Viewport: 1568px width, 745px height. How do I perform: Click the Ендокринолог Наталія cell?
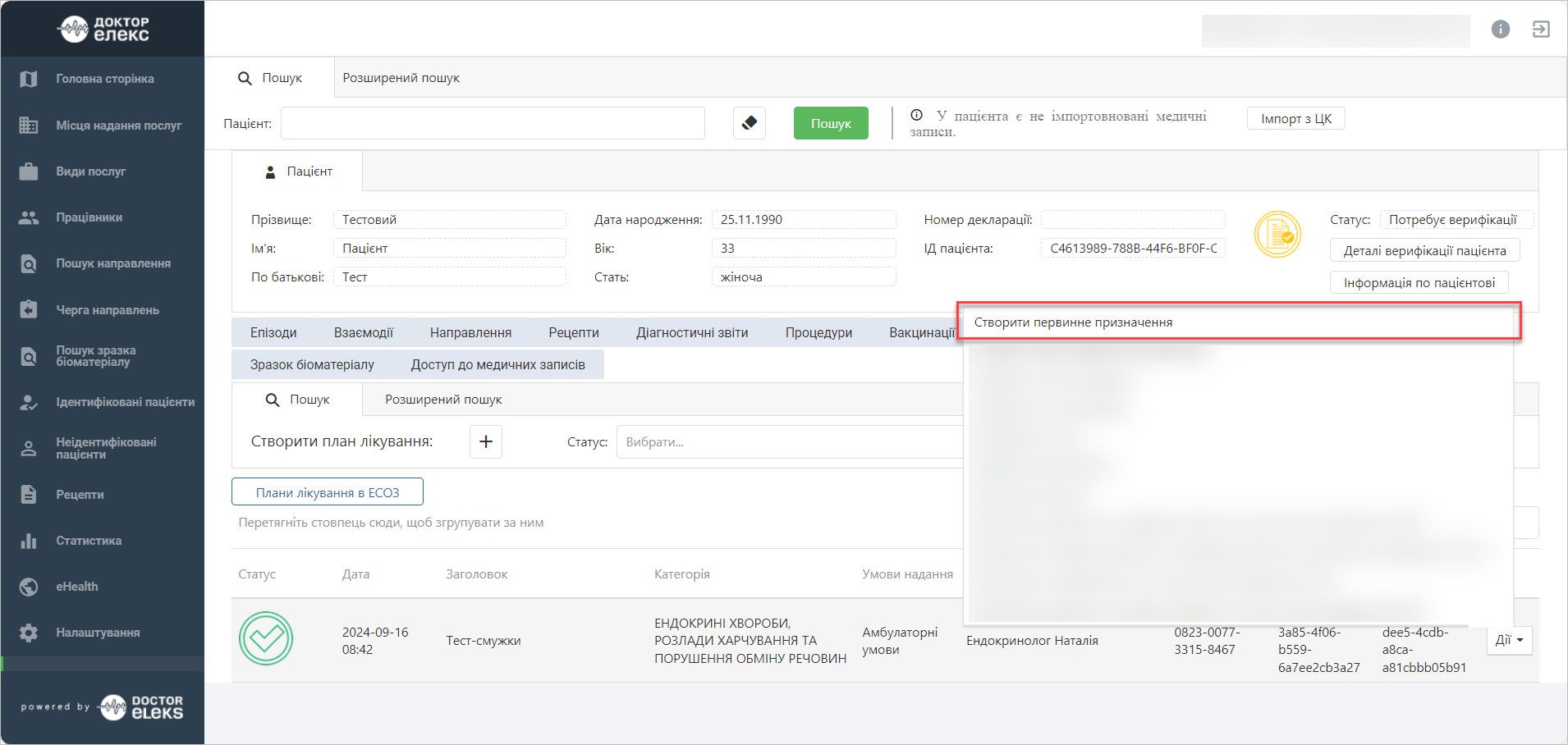point(1032,641)
